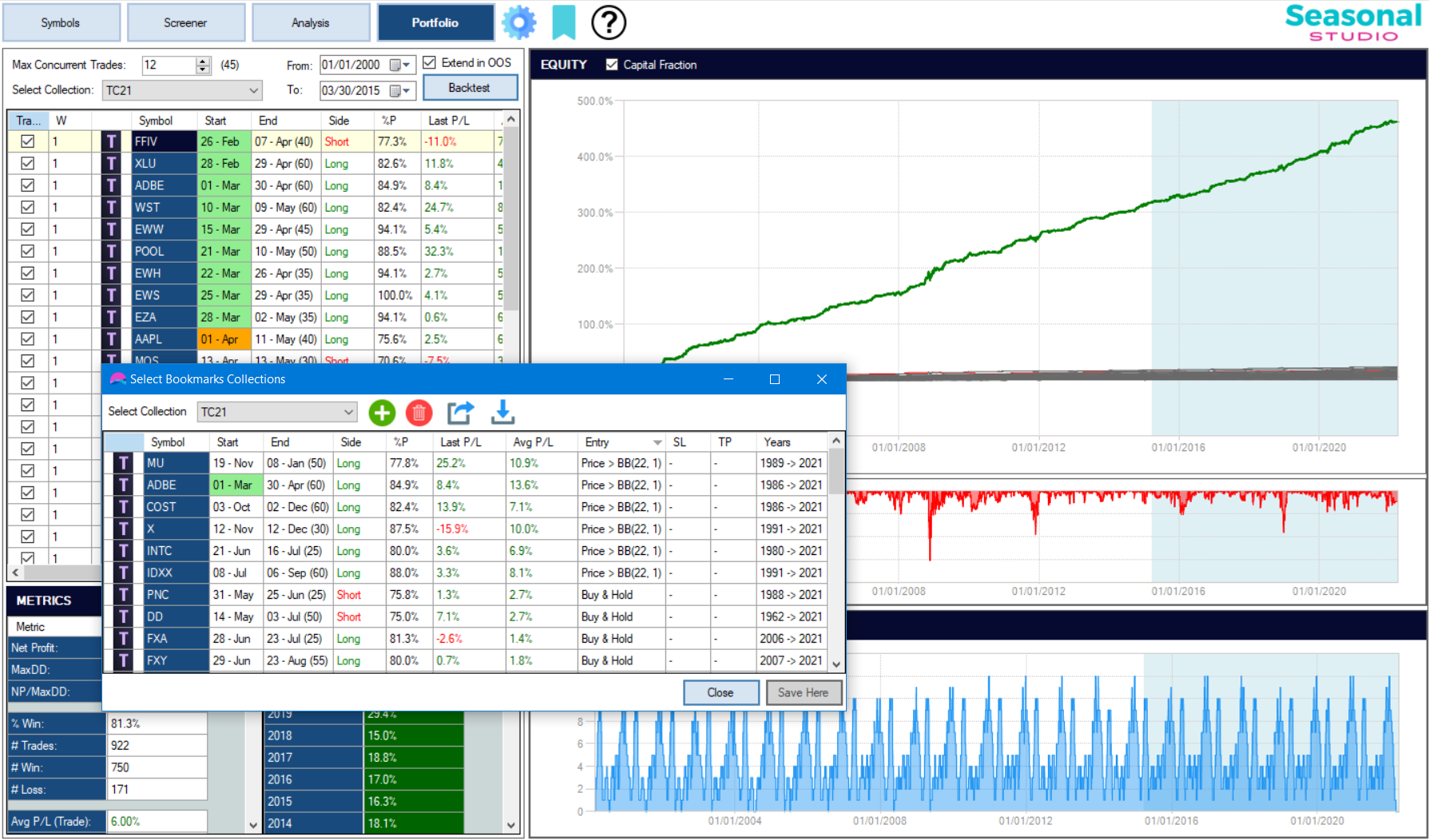Click the dialog table vertical scrollbar thumb
The image size is (1429, 840).
tap(836, 471)
